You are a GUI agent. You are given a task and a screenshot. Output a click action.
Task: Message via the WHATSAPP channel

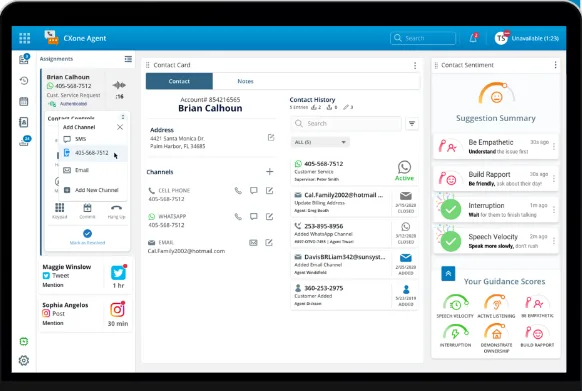click(254, 216)
